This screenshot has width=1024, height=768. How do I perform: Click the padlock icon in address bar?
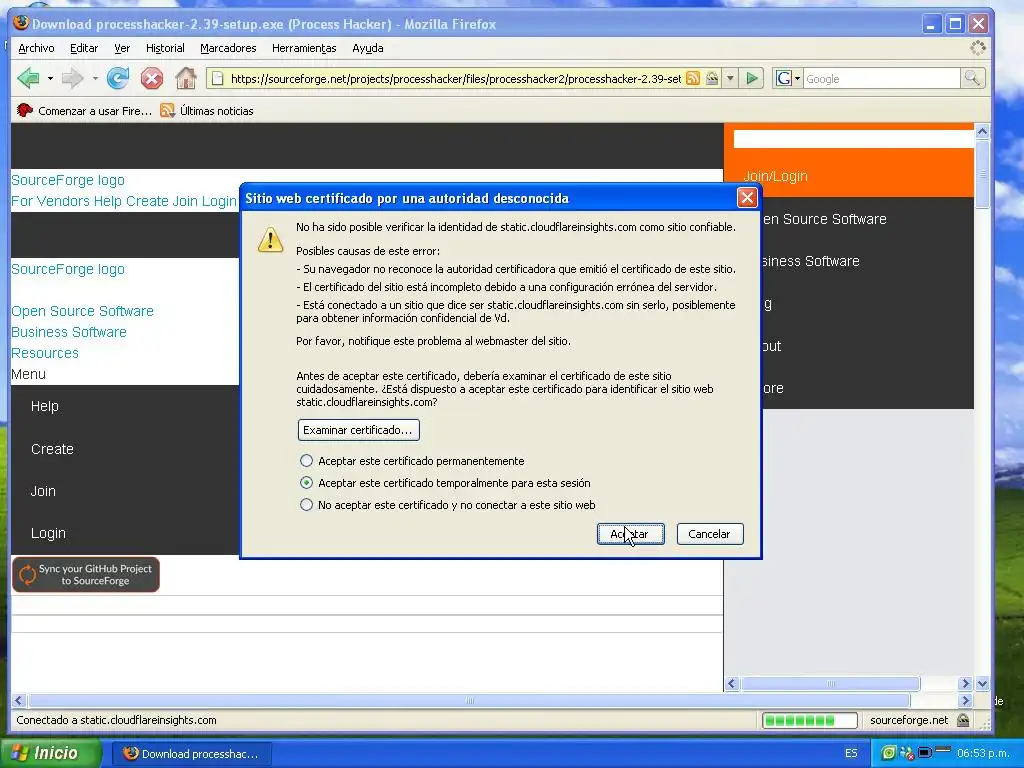coord(712,78)
